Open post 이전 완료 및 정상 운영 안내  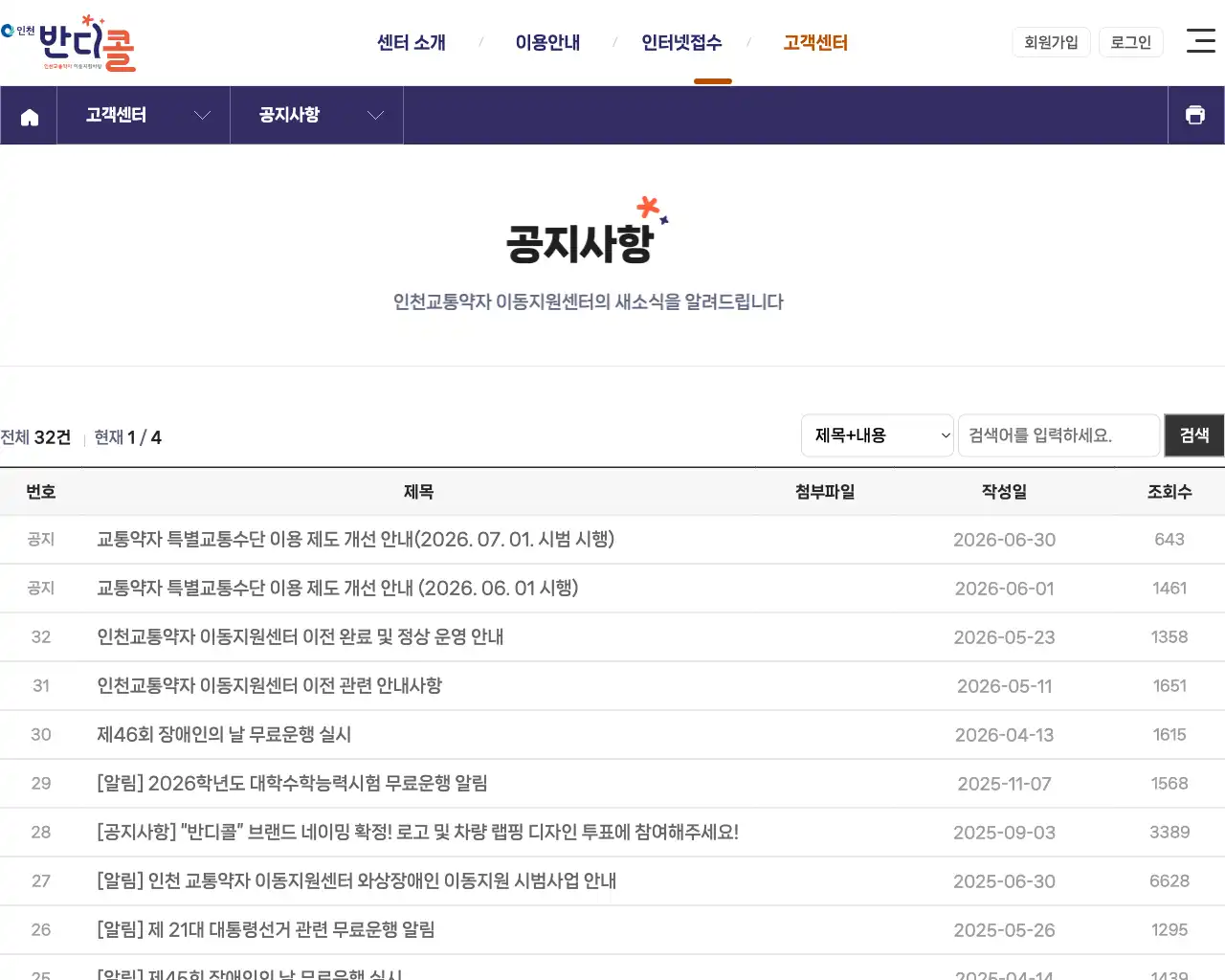pyautogui.click(x=300, y=636)
